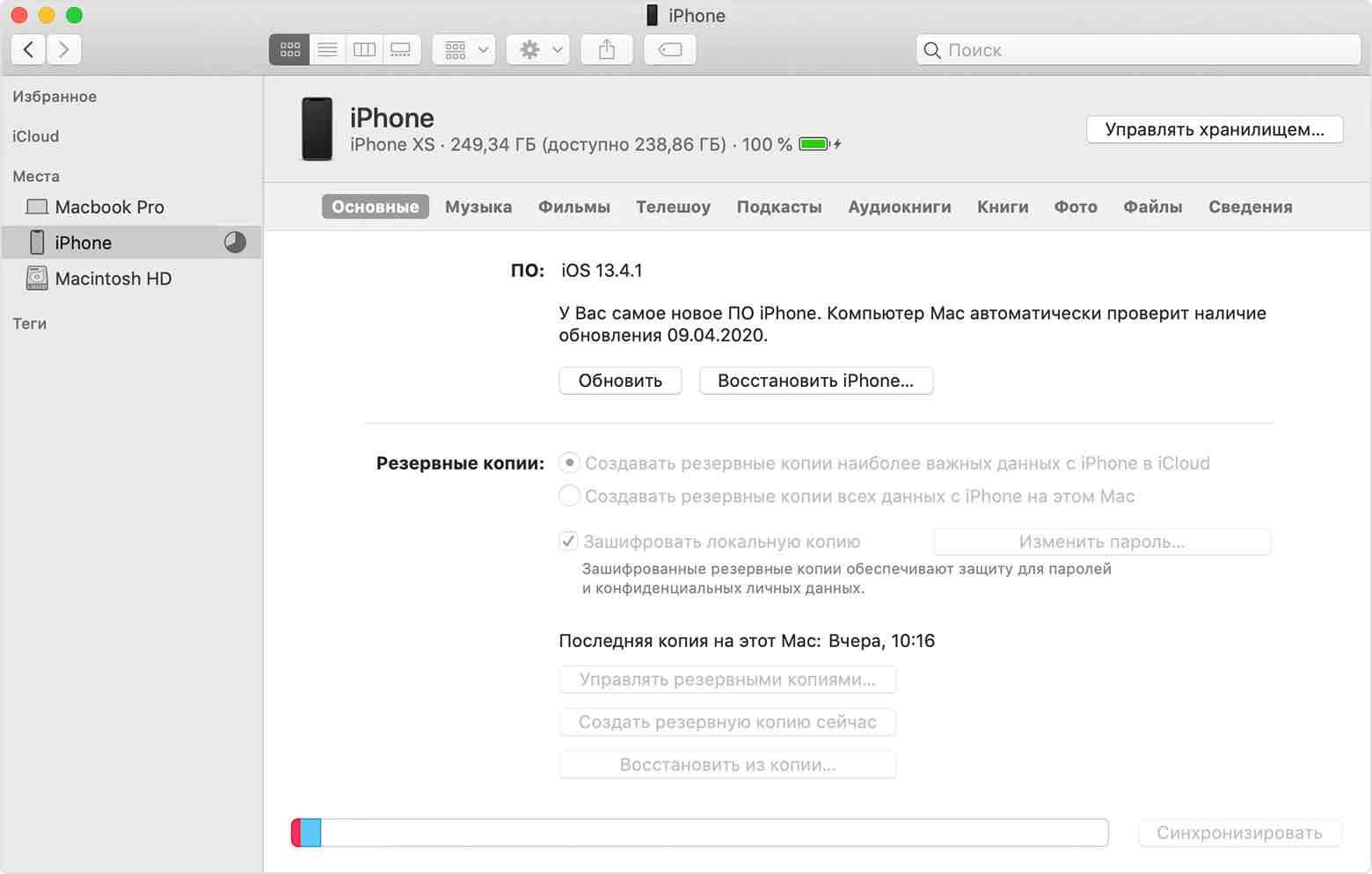Switch to list view
The height and width of the screenshot is (874, 1372).
coord(327,50)
